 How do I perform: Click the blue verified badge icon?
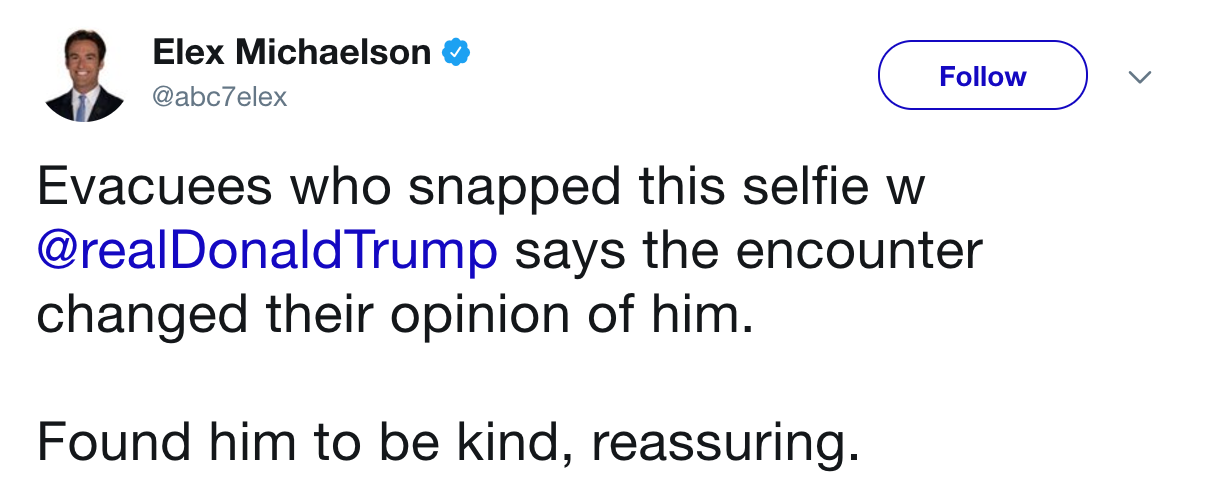(456, 53)
